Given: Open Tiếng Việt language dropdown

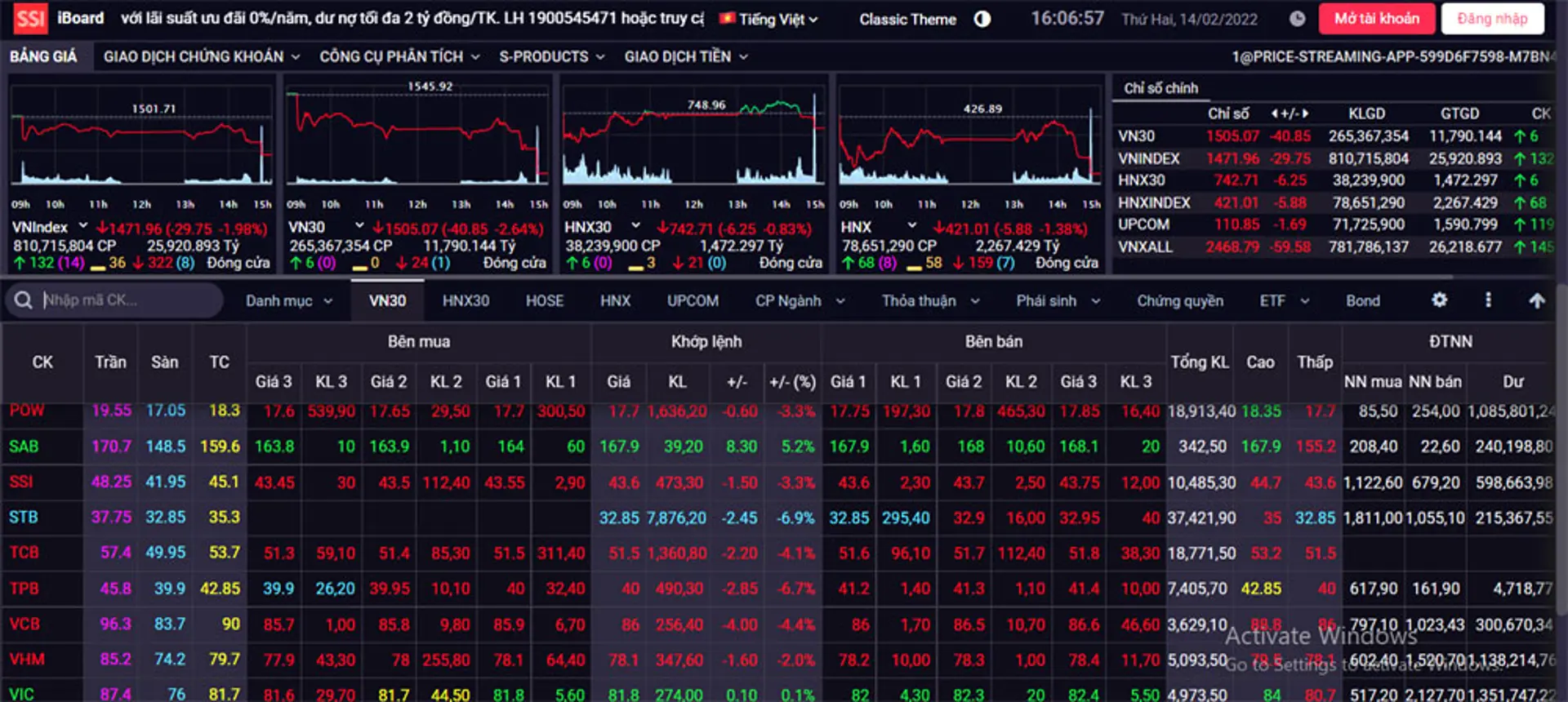Looking at the screenshot, I should pyautogui.click(x=770, y=19).
